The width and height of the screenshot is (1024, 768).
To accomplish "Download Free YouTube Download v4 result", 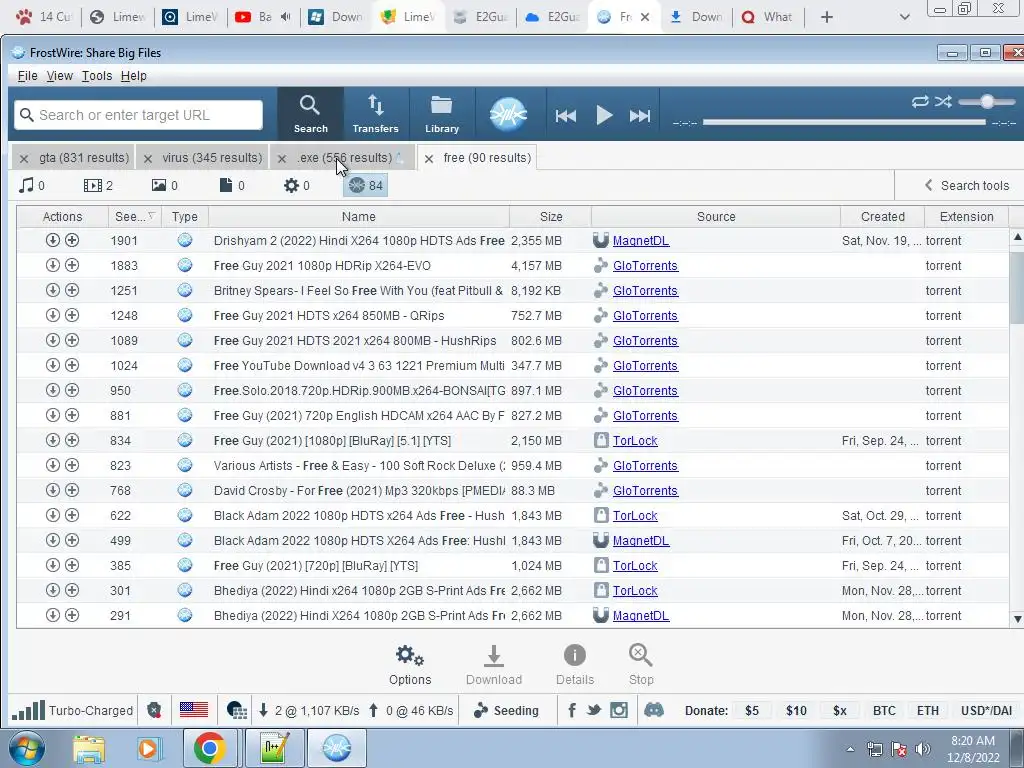I will pyautogui.click(x=52, y=365).
